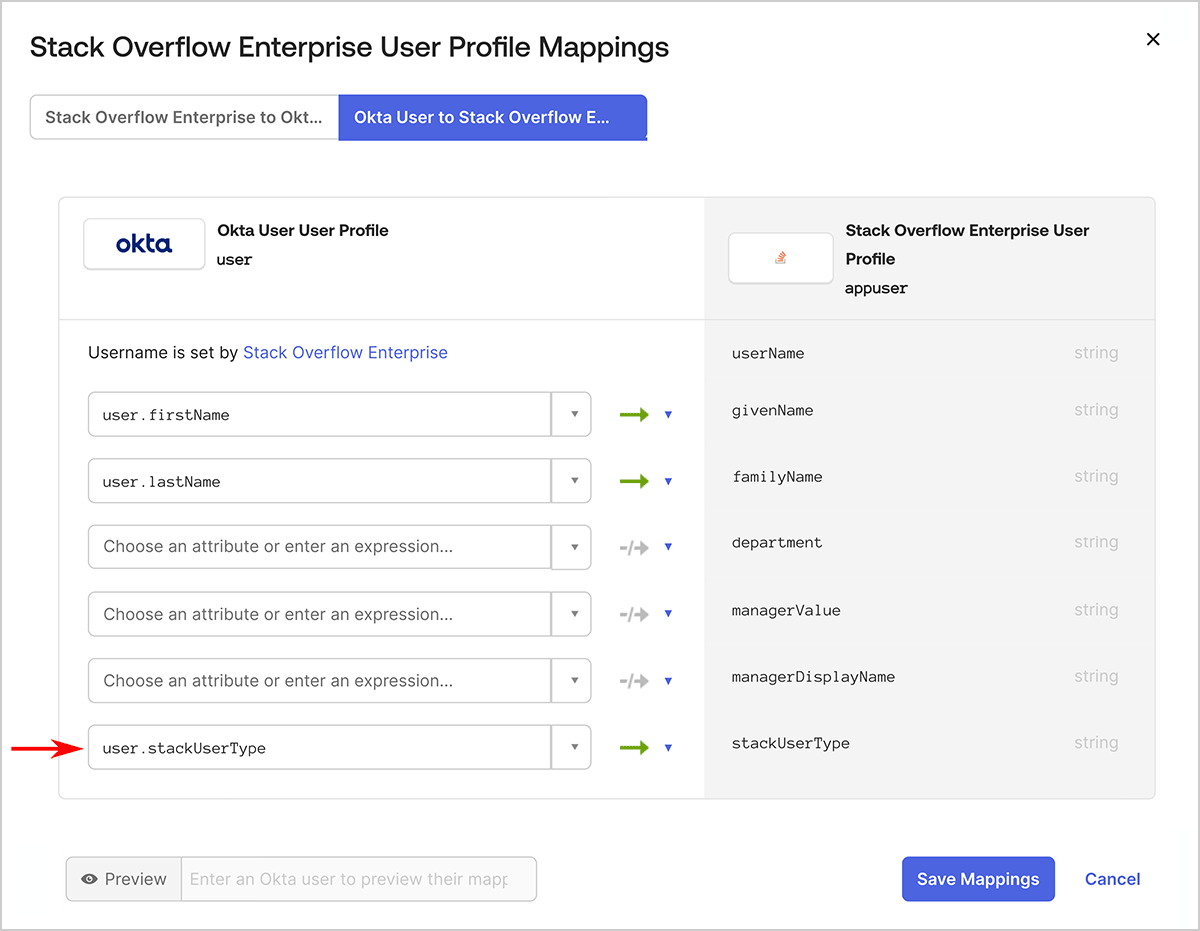This screenshot has height=931, width=1200.
Task: Click the gray mapping arrow for department
Action: [634, 547]
